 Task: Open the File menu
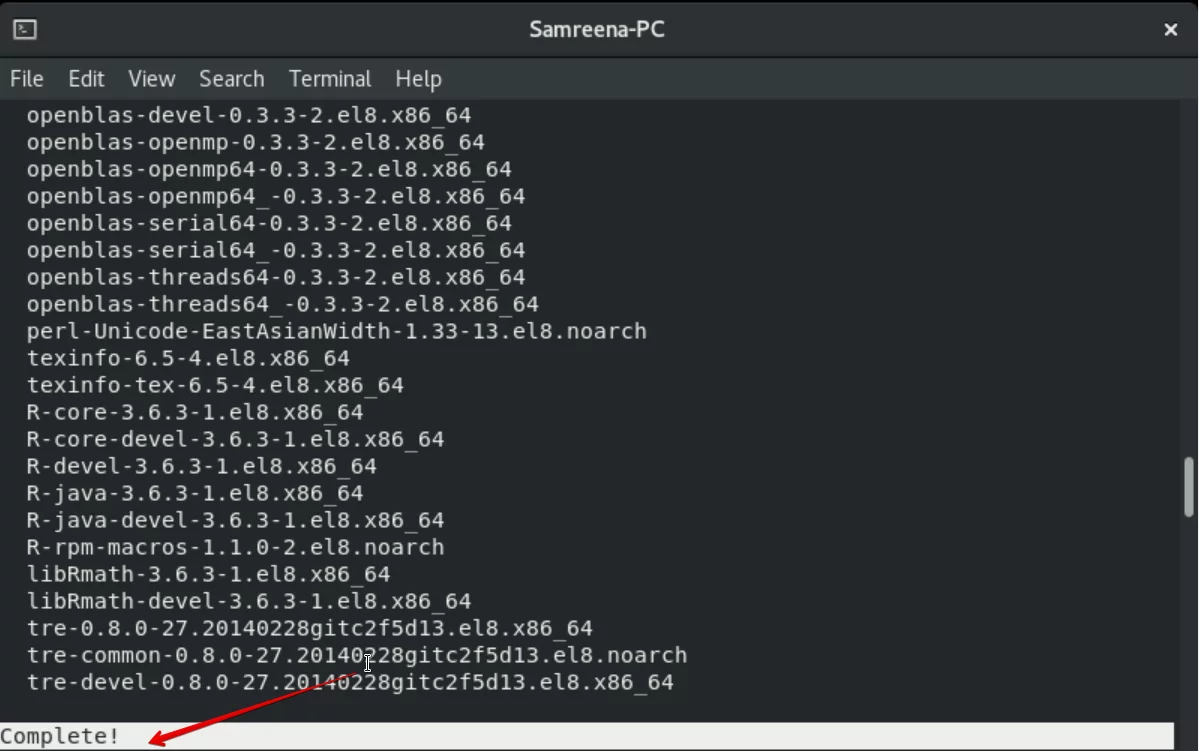[27, 79]
